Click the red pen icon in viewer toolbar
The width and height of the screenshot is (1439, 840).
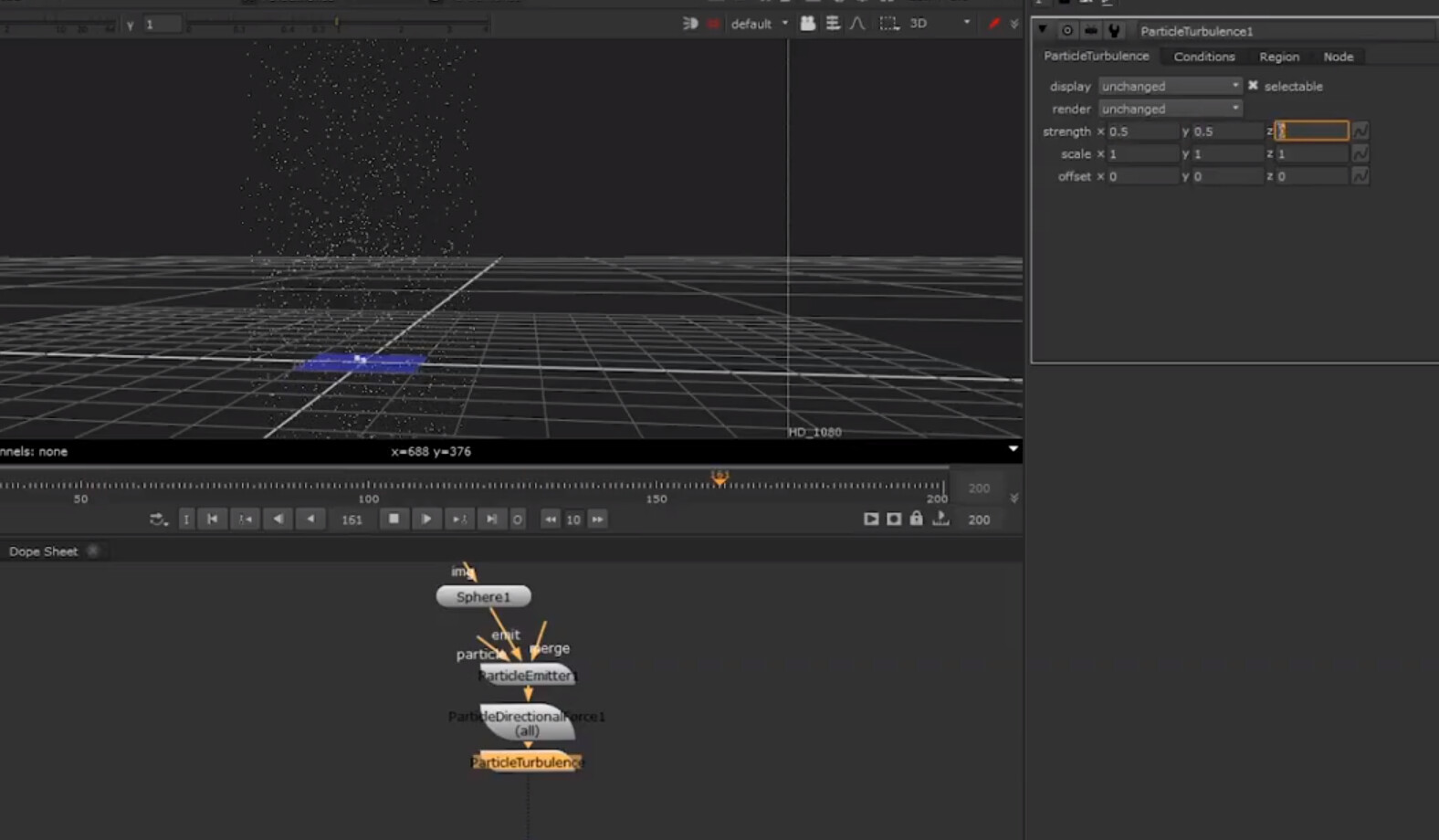(x=994, y=23)
